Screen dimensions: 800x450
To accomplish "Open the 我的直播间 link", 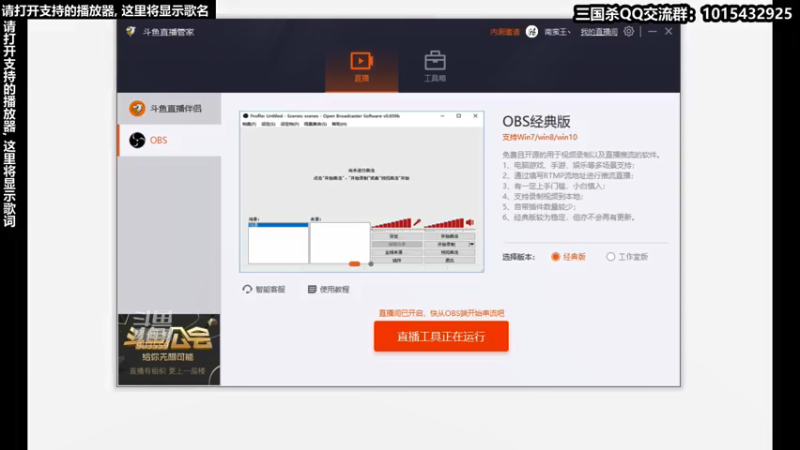I will (x=599, y=32).
